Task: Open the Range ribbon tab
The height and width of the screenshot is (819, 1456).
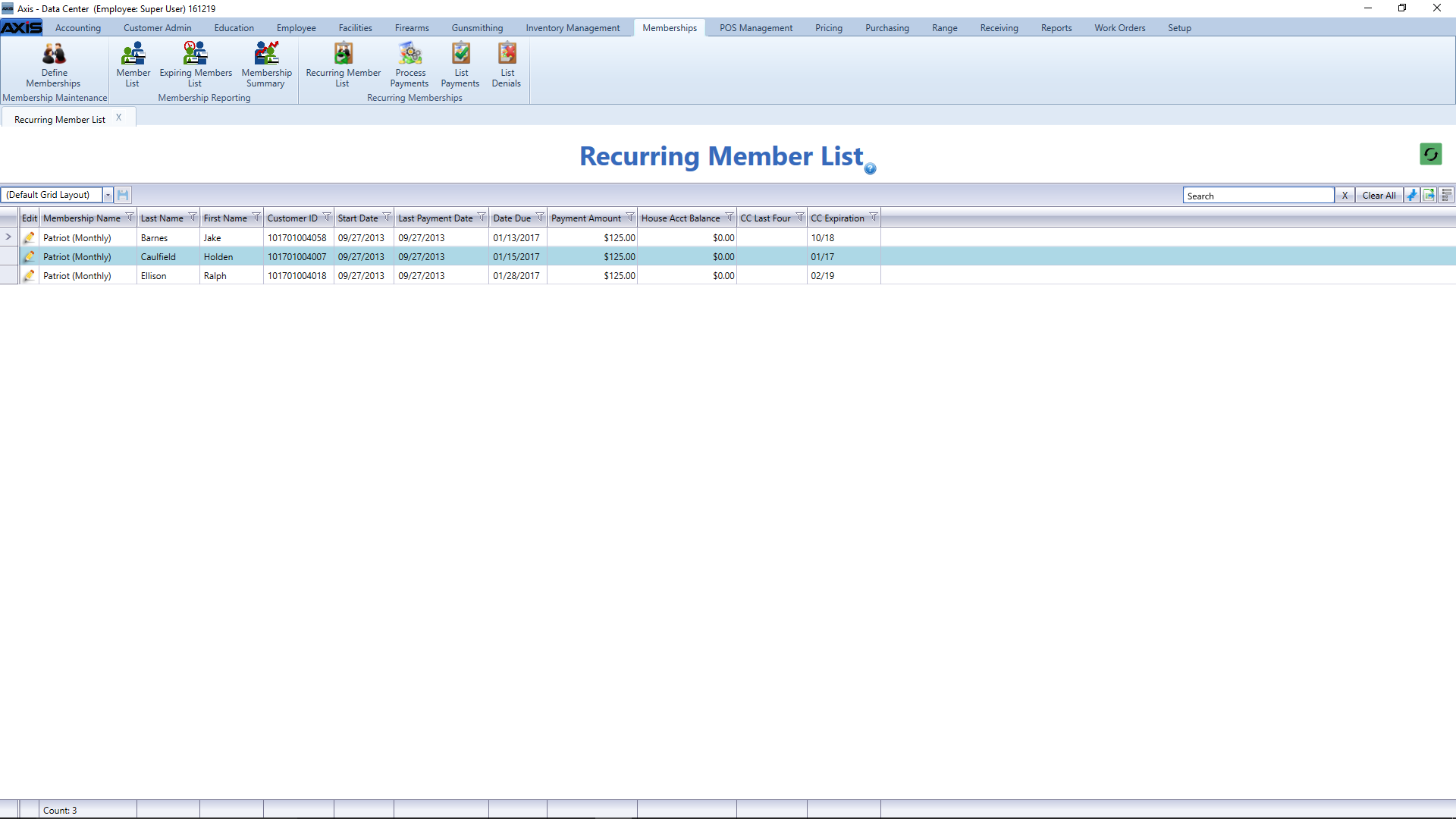Action: [x=944, y=28]
